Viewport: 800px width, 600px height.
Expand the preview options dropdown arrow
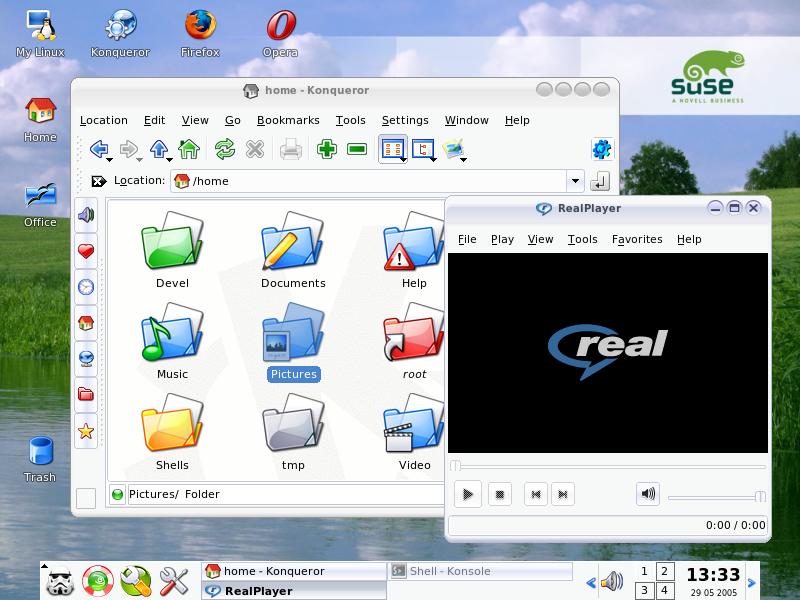(464, 160)
